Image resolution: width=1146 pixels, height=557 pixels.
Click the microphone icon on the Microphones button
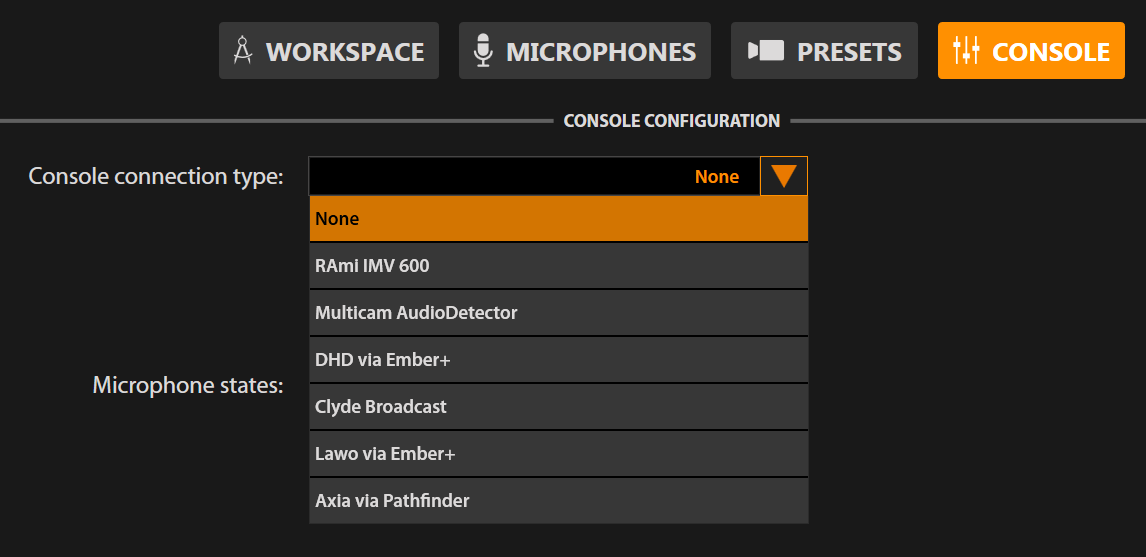483,51
